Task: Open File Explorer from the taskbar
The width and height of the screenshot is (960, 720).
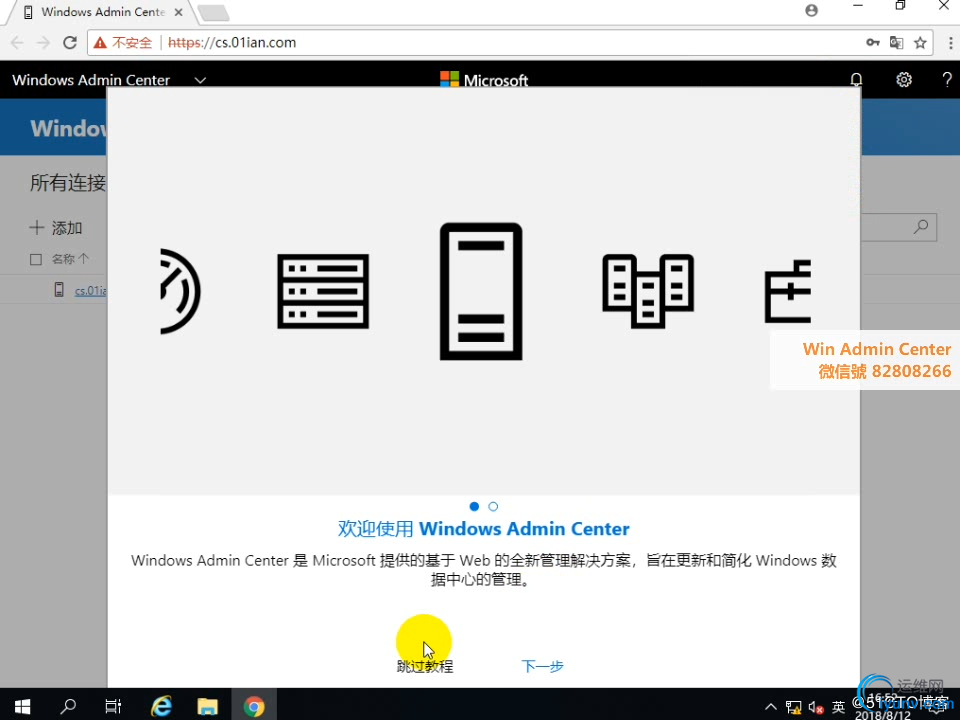Action: pyautogui.click(x=208, y=706)
